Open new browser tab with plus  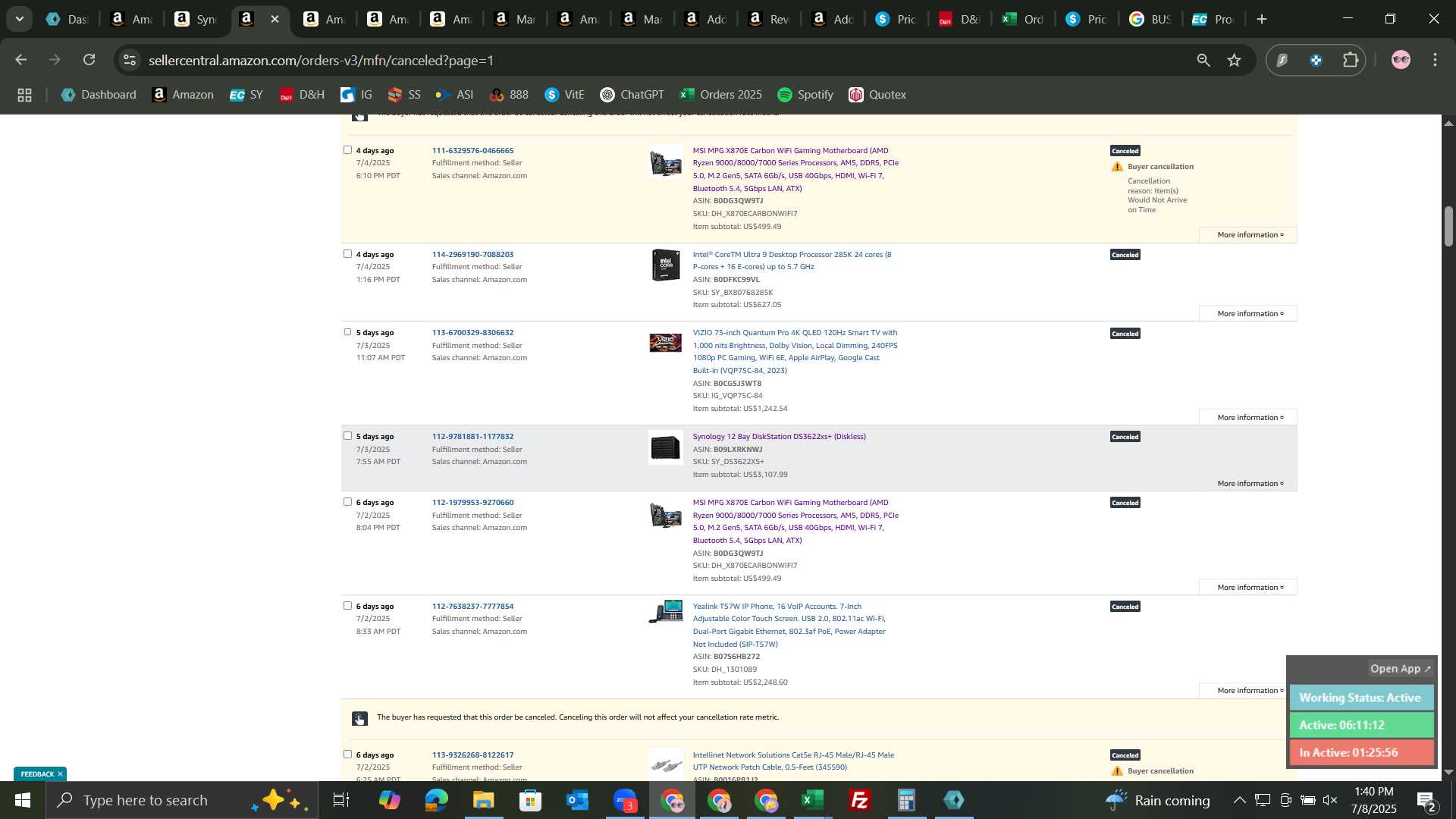1262,19
